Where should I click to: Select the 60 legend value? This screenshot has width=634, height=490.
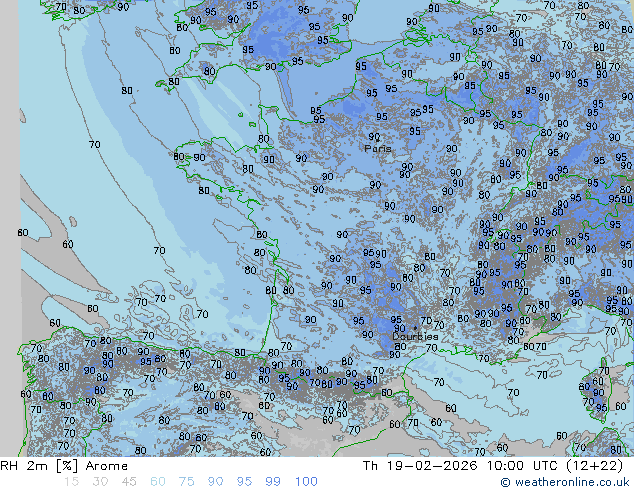[157, 482]
